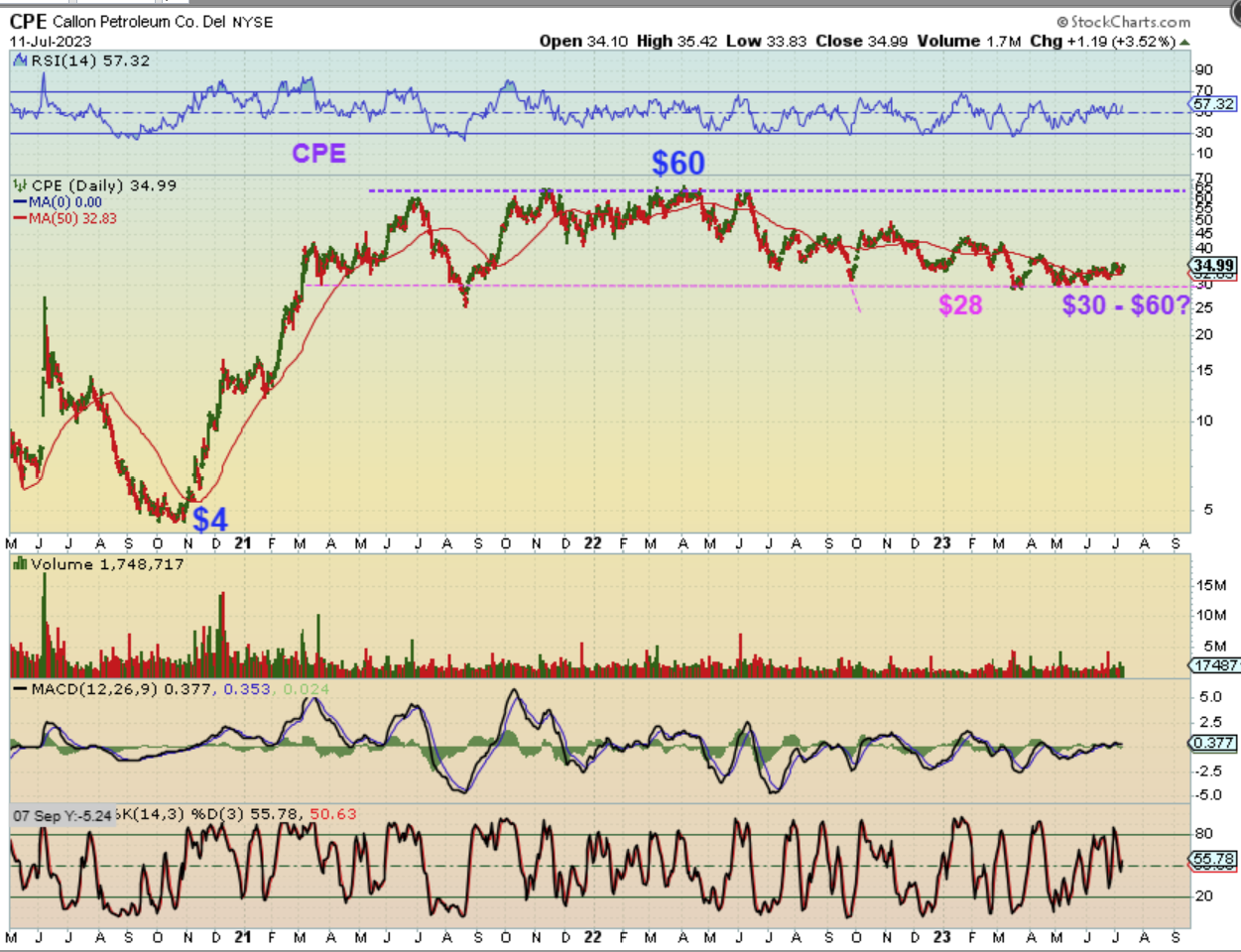
Task: Click the 'Chg +1.19 (+3.52%)' value
Action: 1102,42
